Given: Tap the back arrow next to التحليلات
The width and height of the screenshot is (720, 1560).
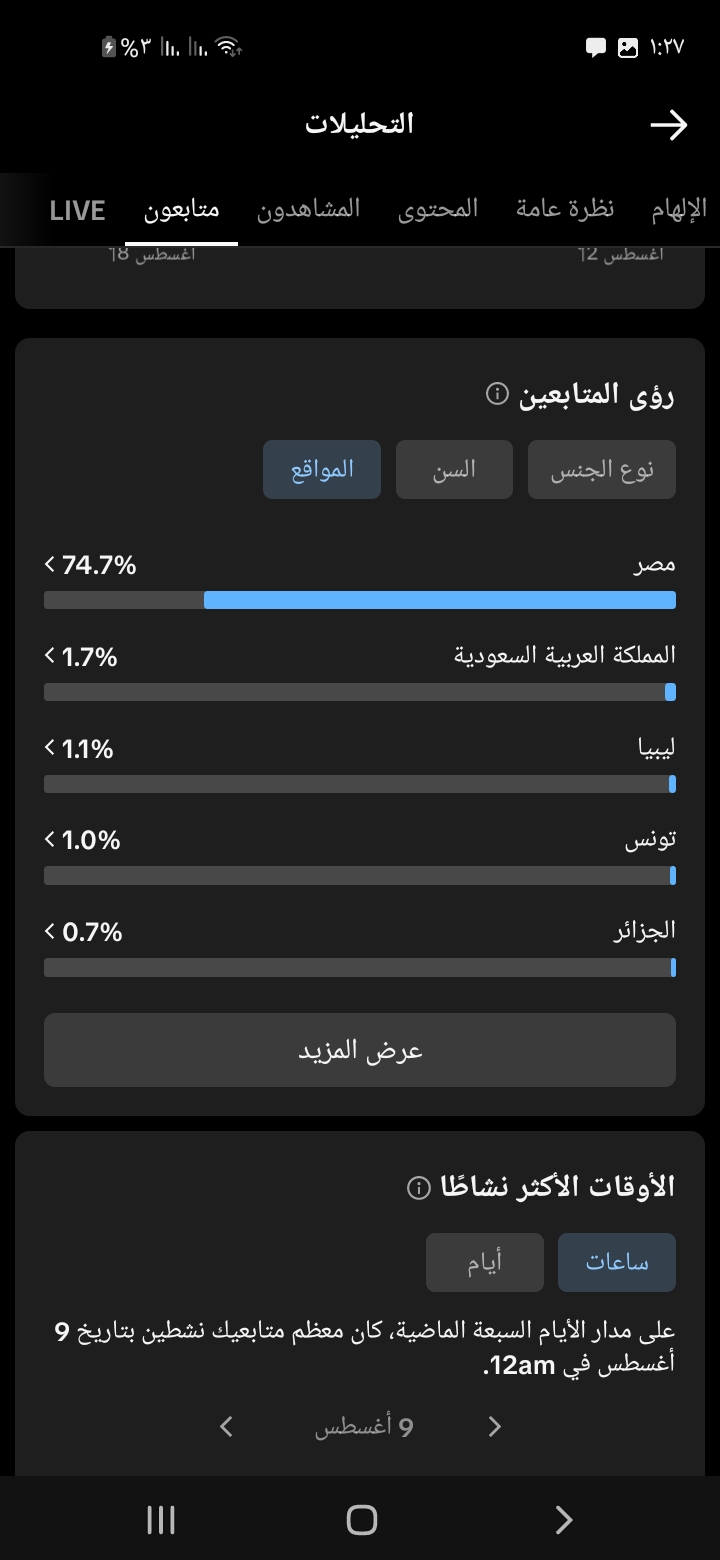Looking at the screenshot, I should [668, 125].
